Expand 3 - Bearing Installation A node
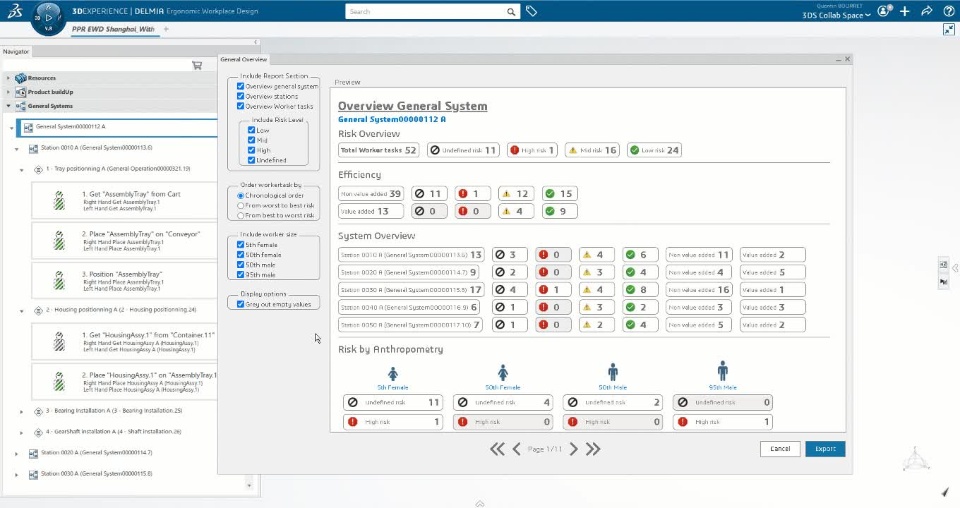This screenshot has height=508, width=960. tap(22, 411)
